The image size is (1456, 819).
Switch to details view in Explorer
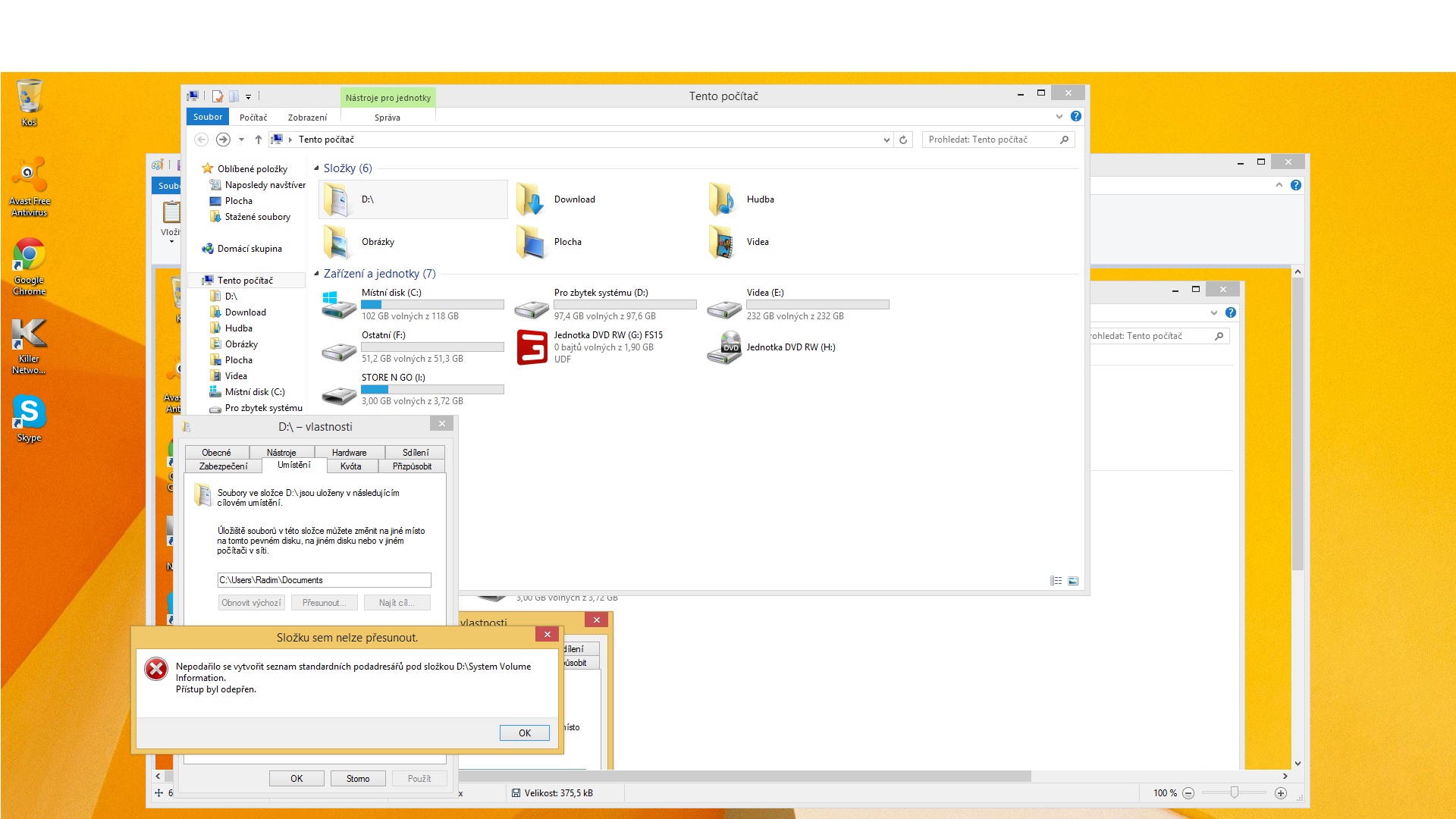pyautogui.click(x=1056, y=581)
